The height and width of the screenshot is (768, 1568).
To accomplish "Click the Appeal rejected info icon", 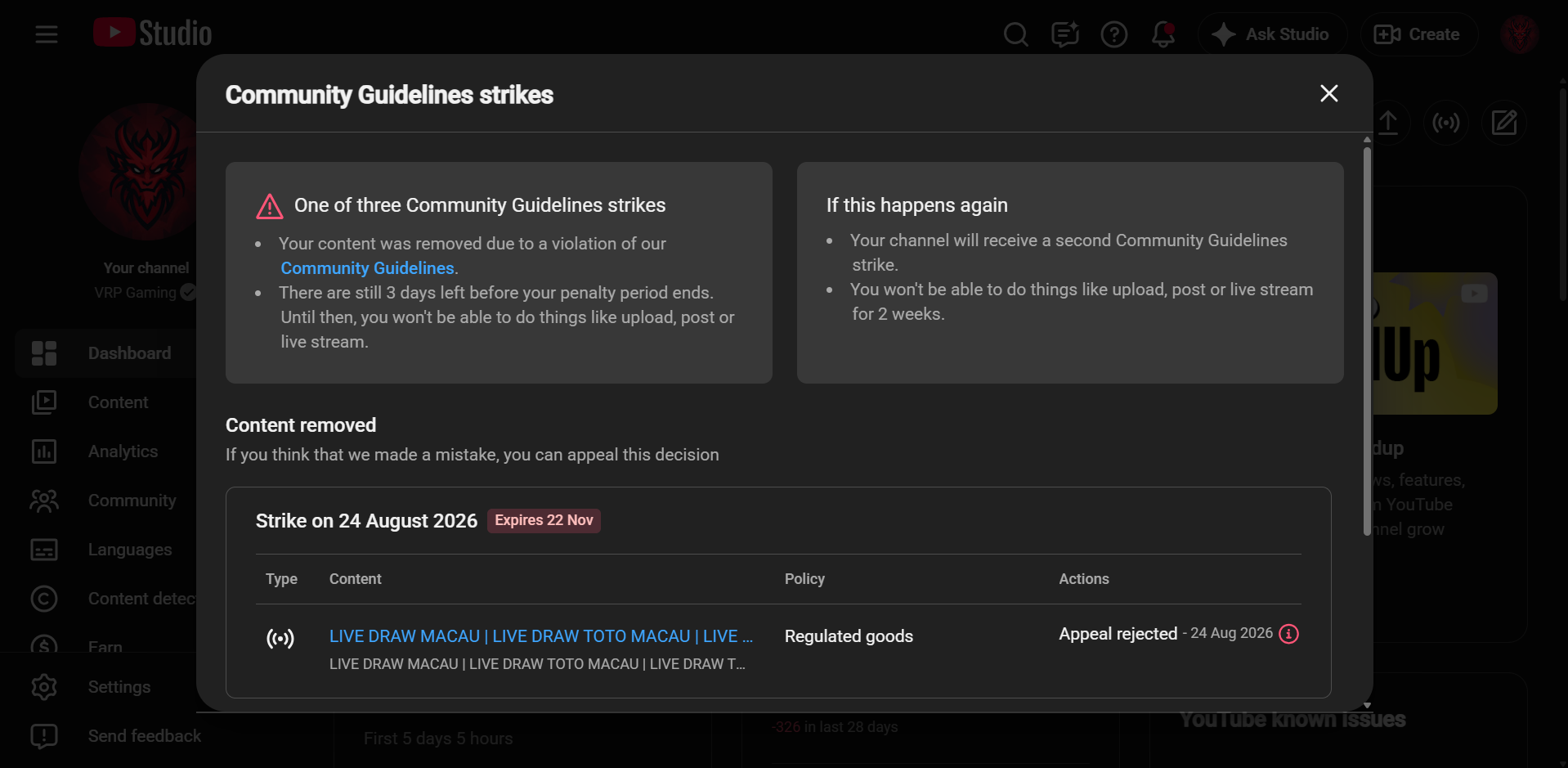I will pyautogui.click(x=1288, y=634).
